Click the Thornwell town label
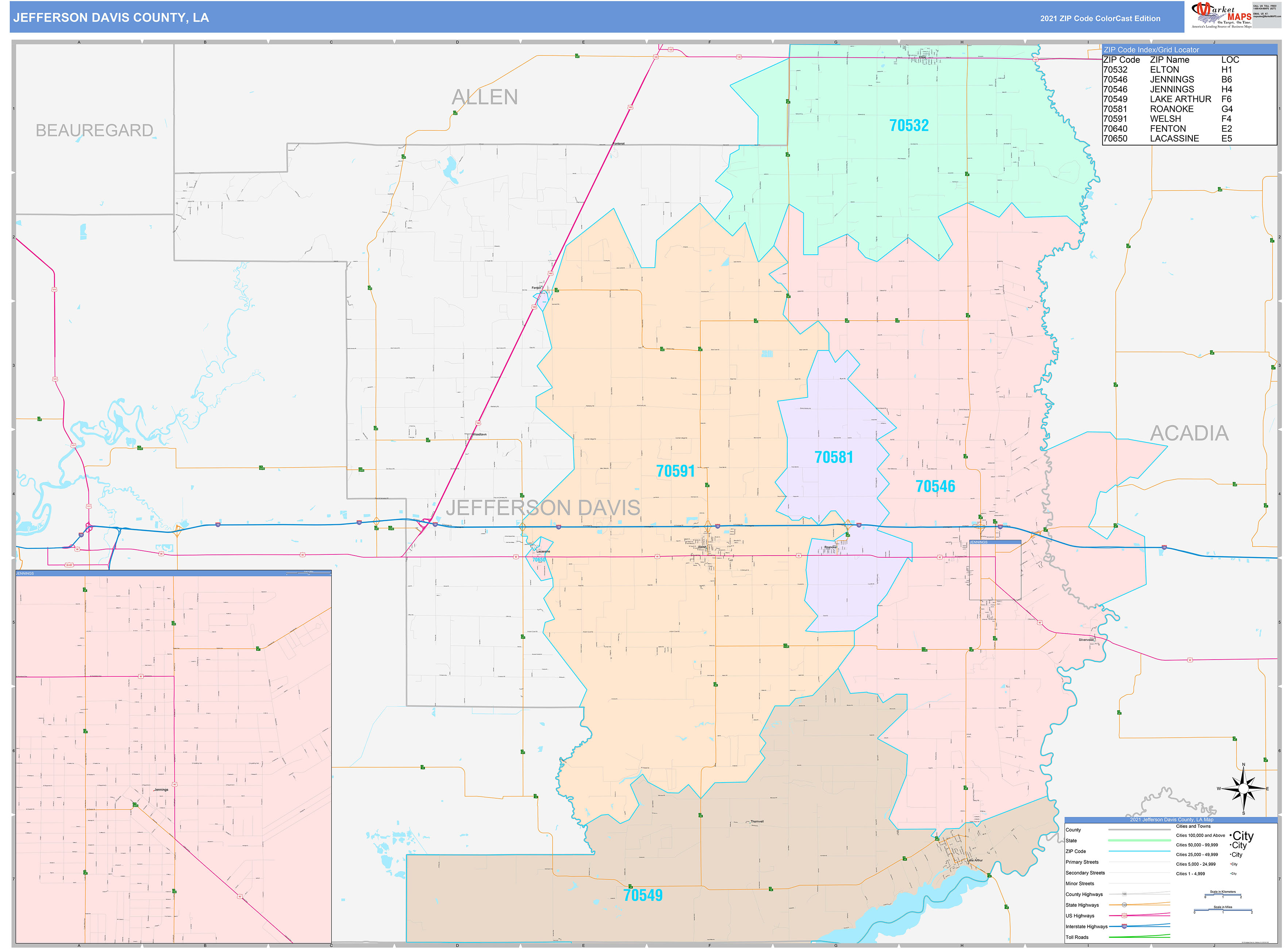The height and width of the screenshot is (949, 1288). click(757, 822)
